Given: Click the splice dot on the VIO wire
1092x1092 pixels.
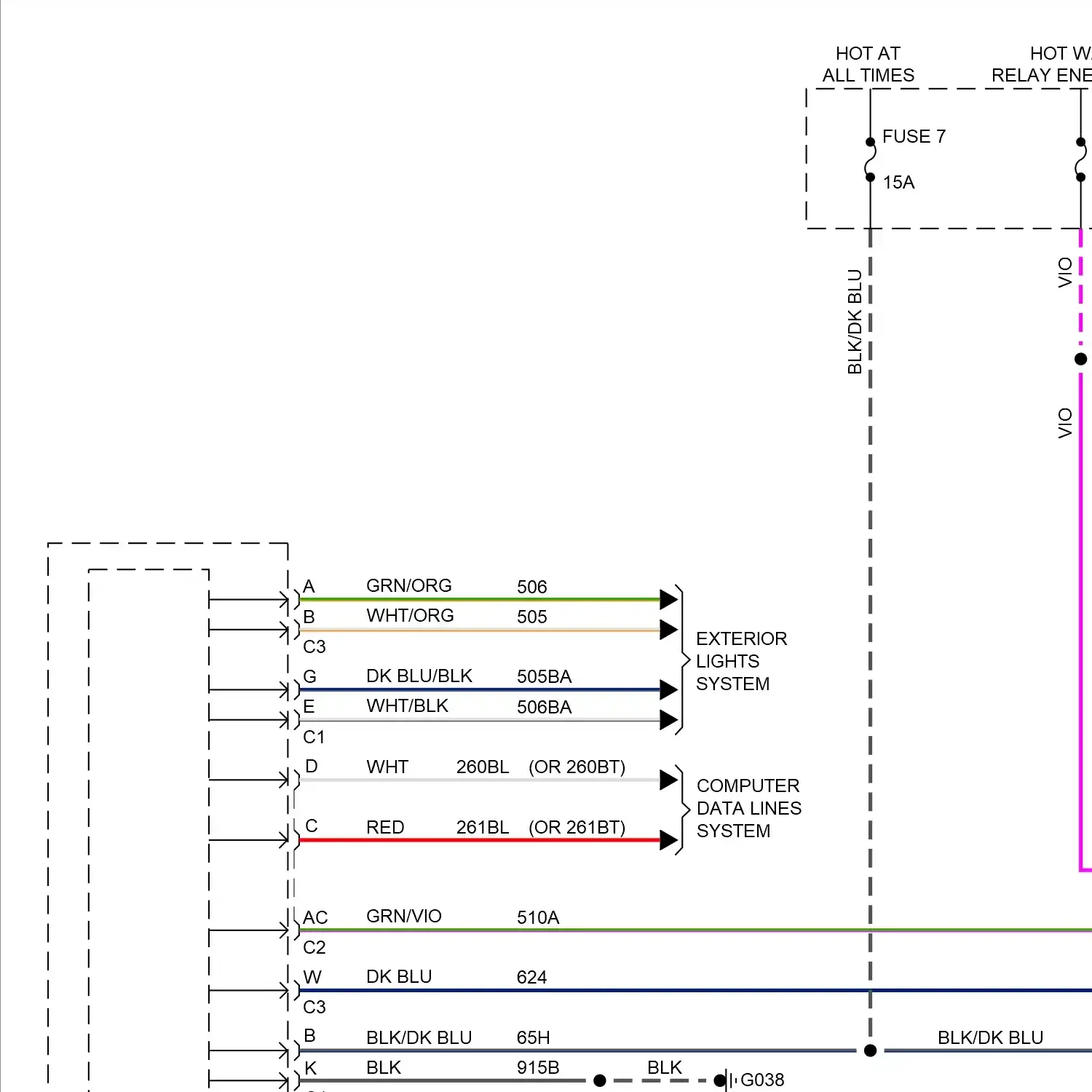Looking at the screenshot, I should 1080,359.
